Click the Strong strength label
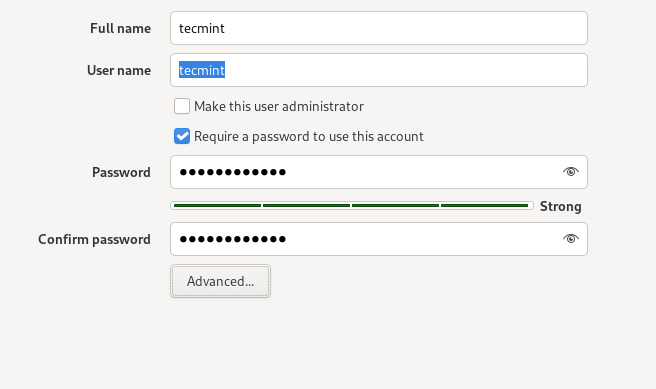 click(561, 206)
